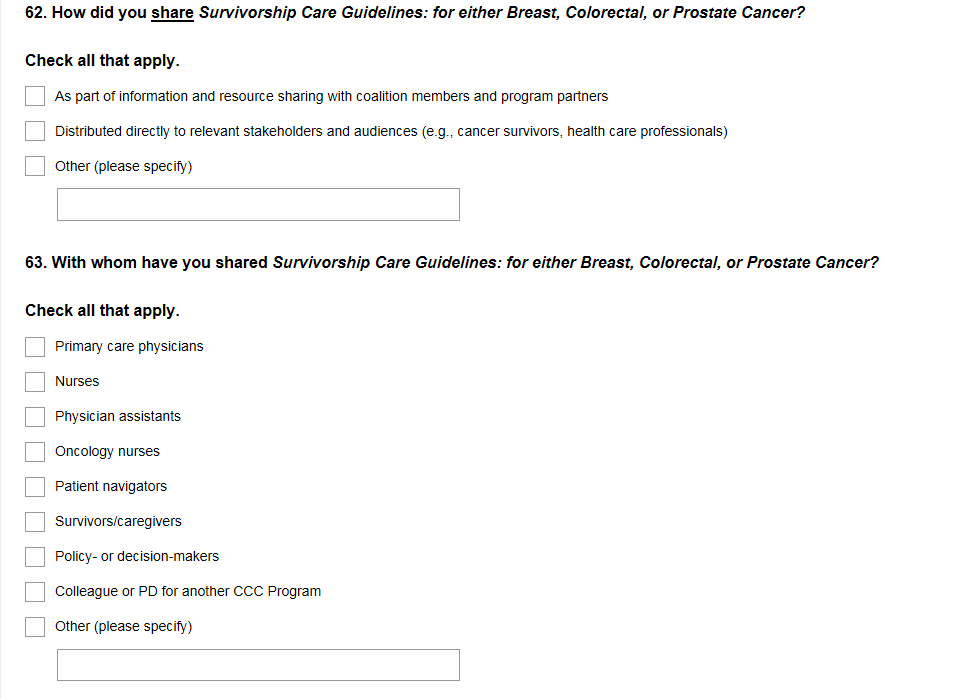The height and width of the screenshot is (699, 958).
Task: Click the question 63 'Other' text field
Action: click(258, 665)
